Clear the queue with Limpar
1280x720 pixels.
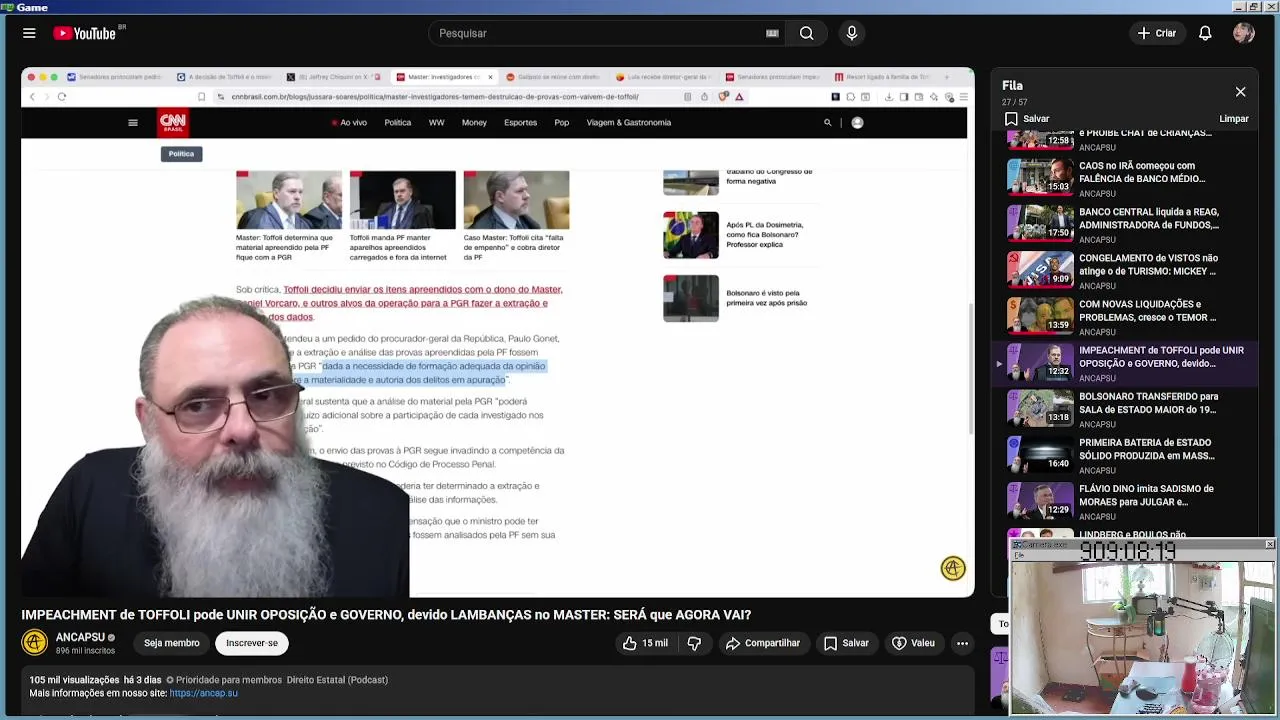pos(1234,119)
